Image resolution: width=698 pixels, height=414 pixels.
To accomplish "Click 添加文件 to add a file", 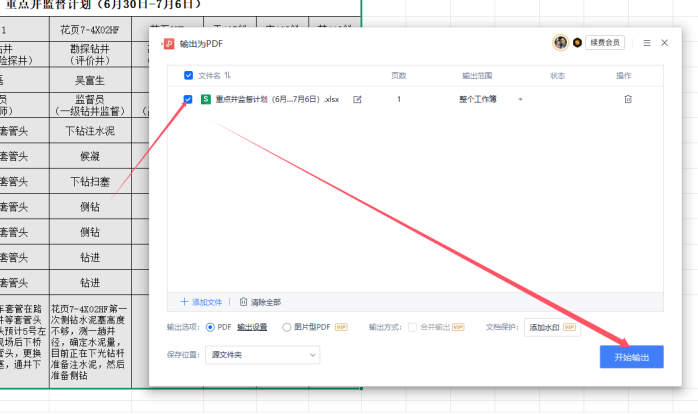I will (202, 301).
